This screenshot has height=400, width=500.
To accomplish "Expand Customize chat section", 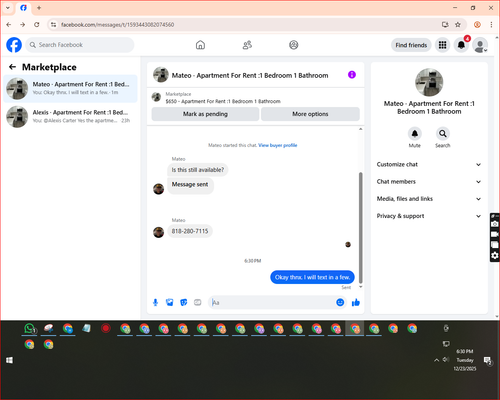I will click(x=429, y=164).
